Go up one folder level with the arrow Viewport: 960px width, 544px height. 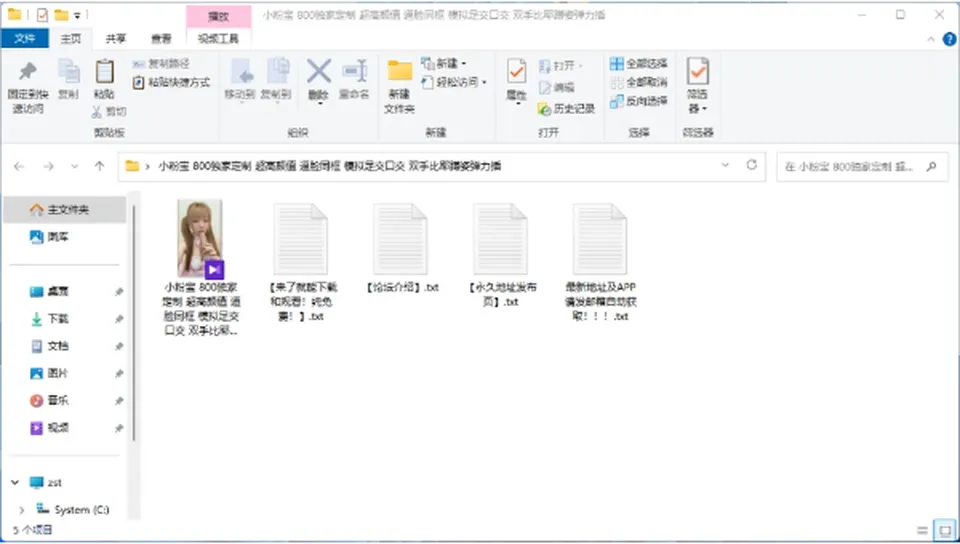(x=99, y=166)
